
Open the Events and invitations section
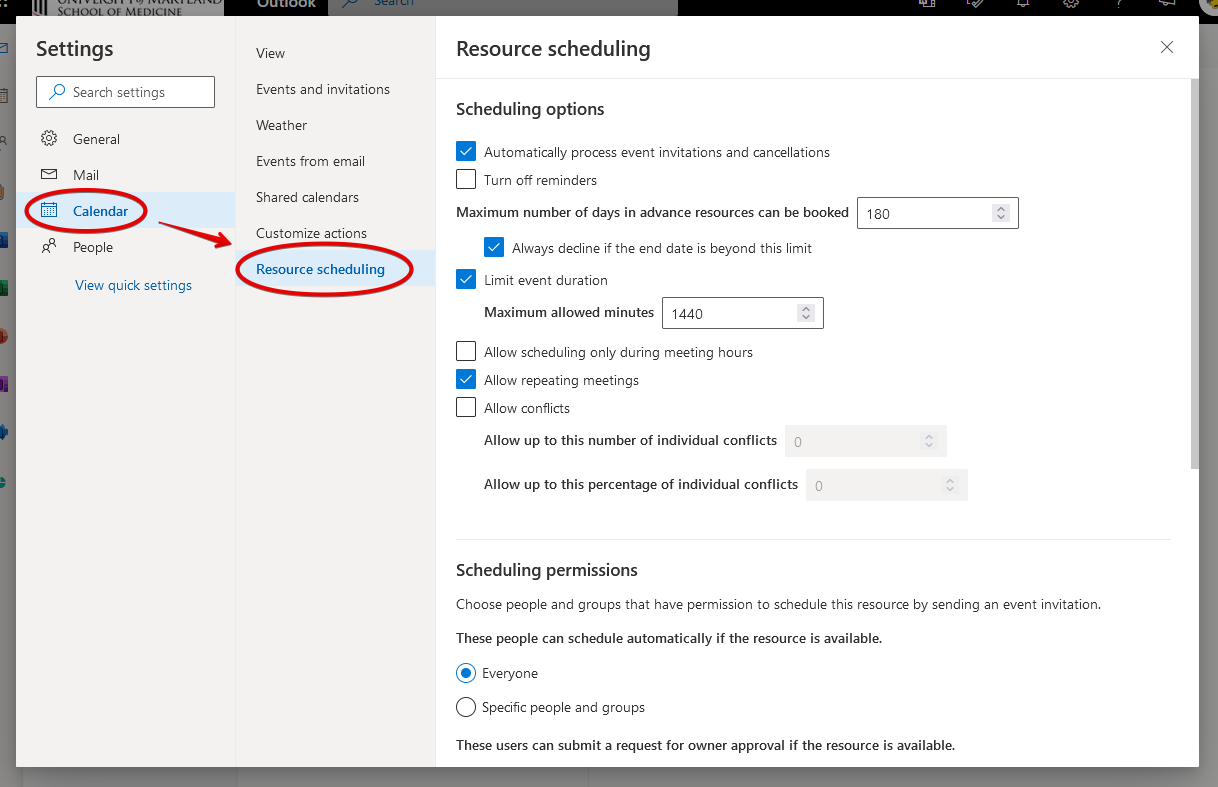click(323, 89)
